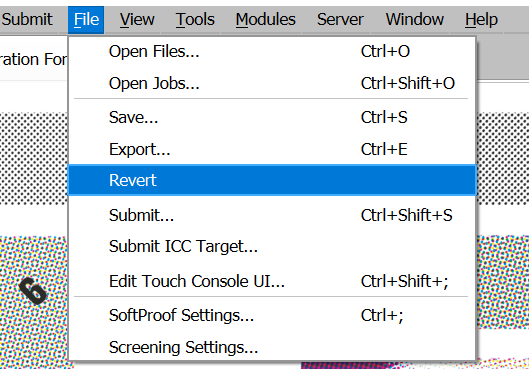Open the Modules menu

[x=266, y=20]
